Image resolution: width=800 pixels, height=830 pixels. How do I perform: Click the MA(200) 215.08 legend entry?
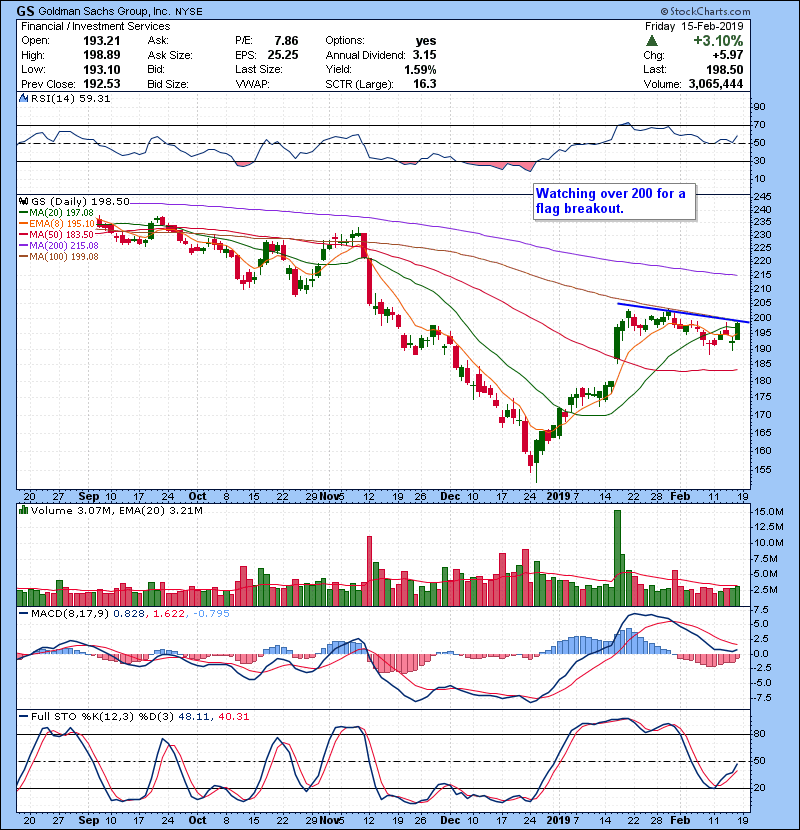(59, 246)
